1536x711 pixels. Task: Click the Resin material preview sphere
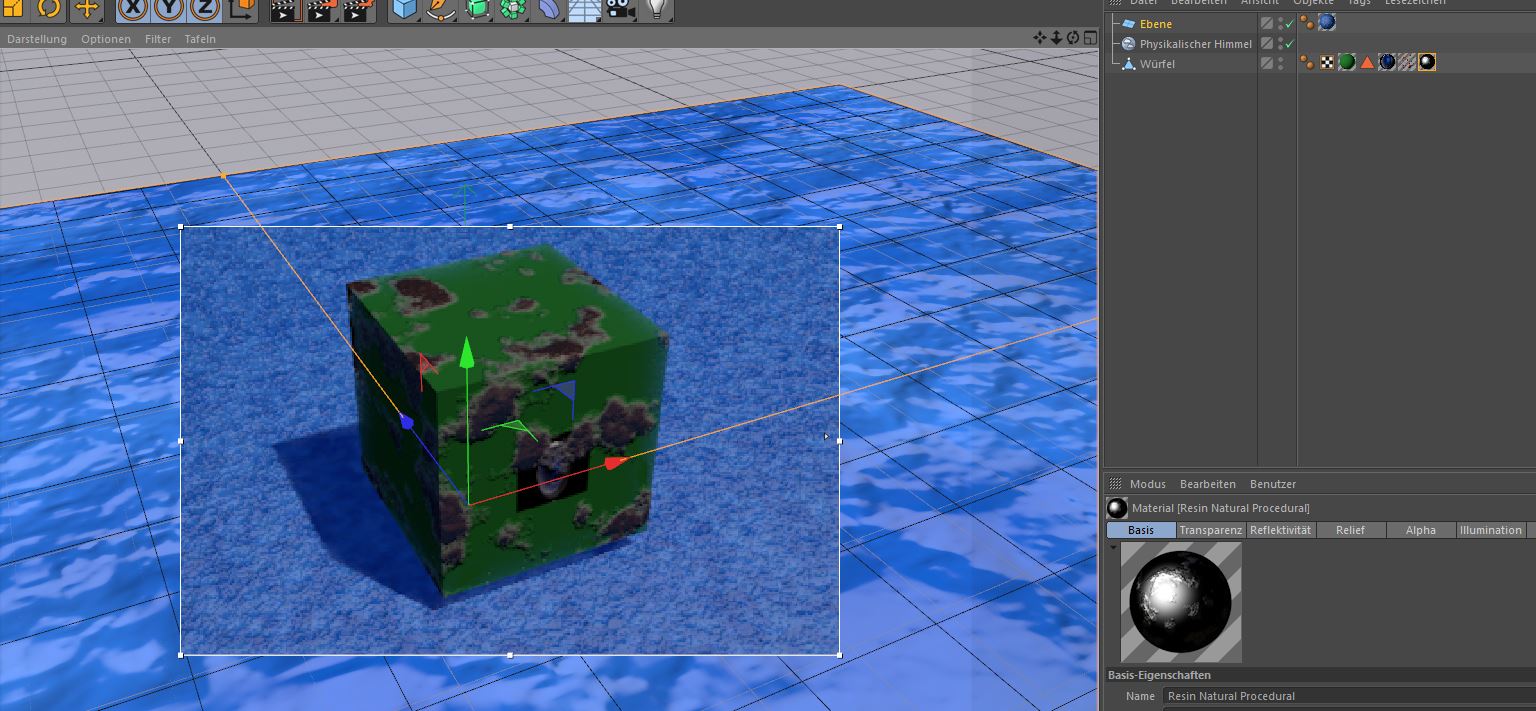1181,602
